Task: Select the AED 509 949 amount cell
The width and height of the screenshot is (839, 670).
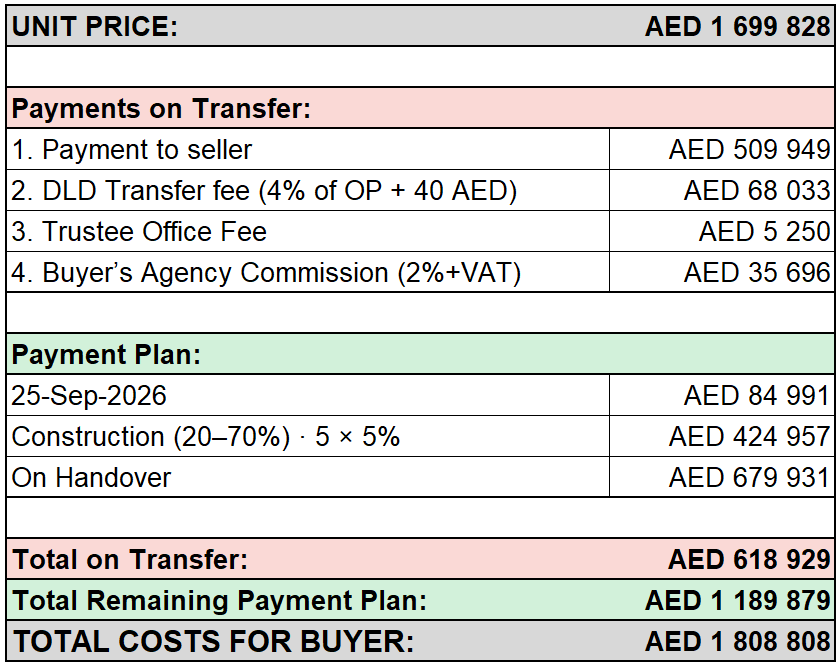Action: click(x=722, y=149)
